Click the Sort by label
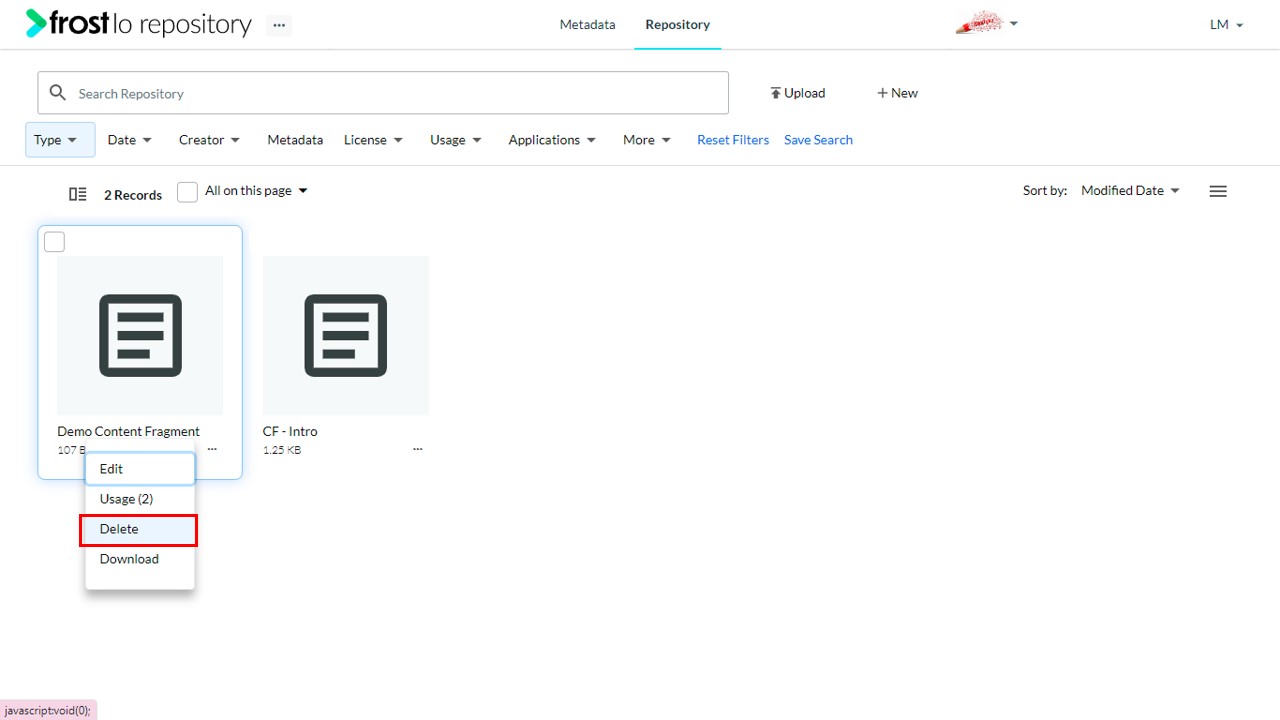 tap(1045, 191)
